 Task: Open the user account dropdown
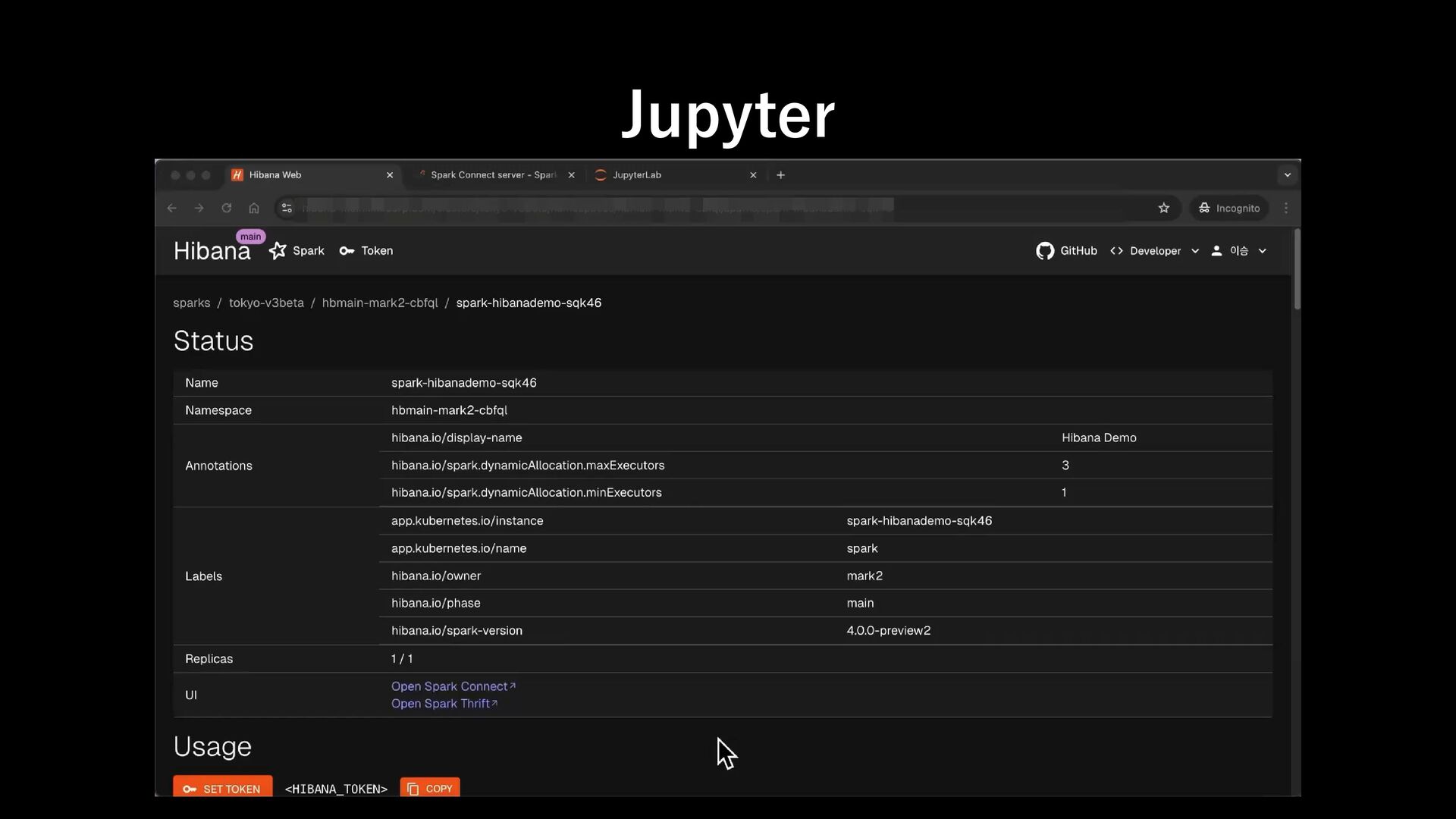click(1238, 251)
